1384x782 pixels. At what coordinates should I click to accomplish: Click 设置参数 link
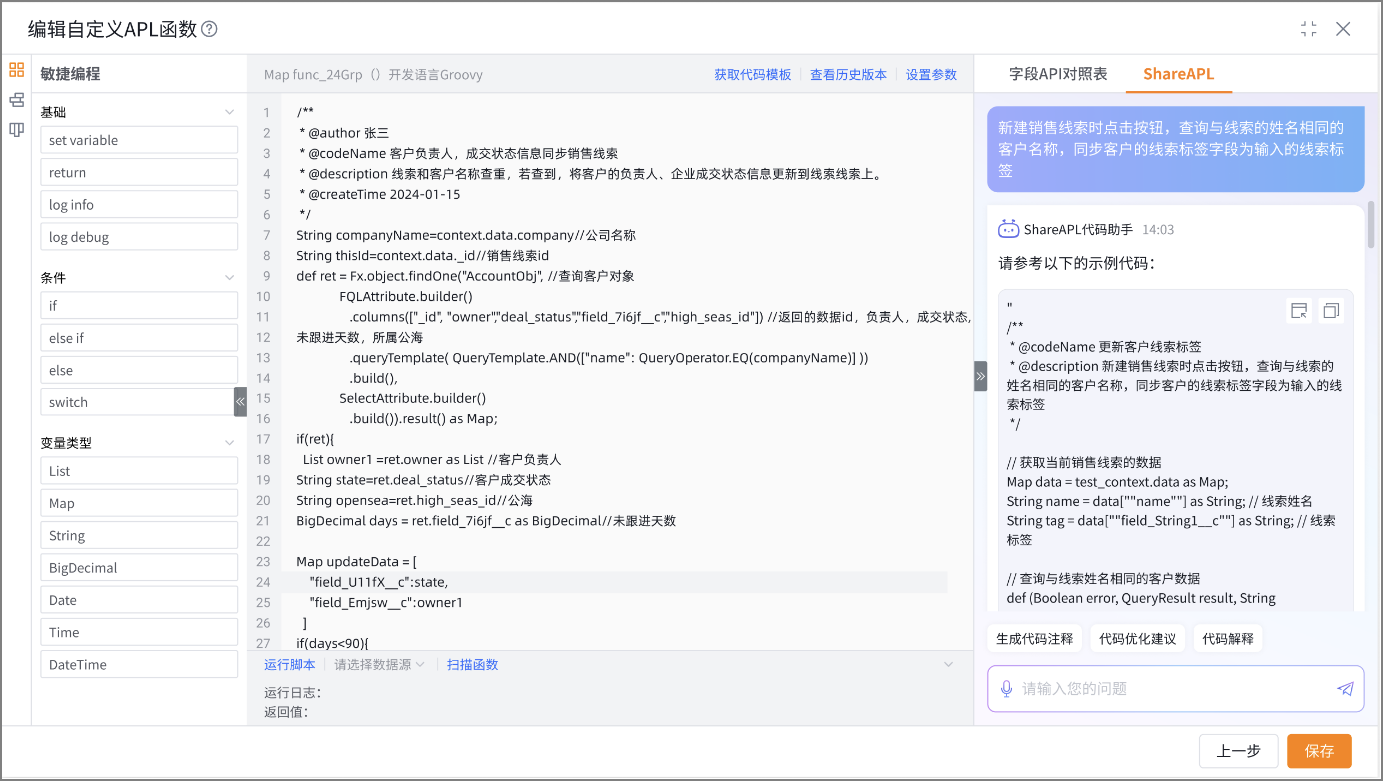click(931, 75)
